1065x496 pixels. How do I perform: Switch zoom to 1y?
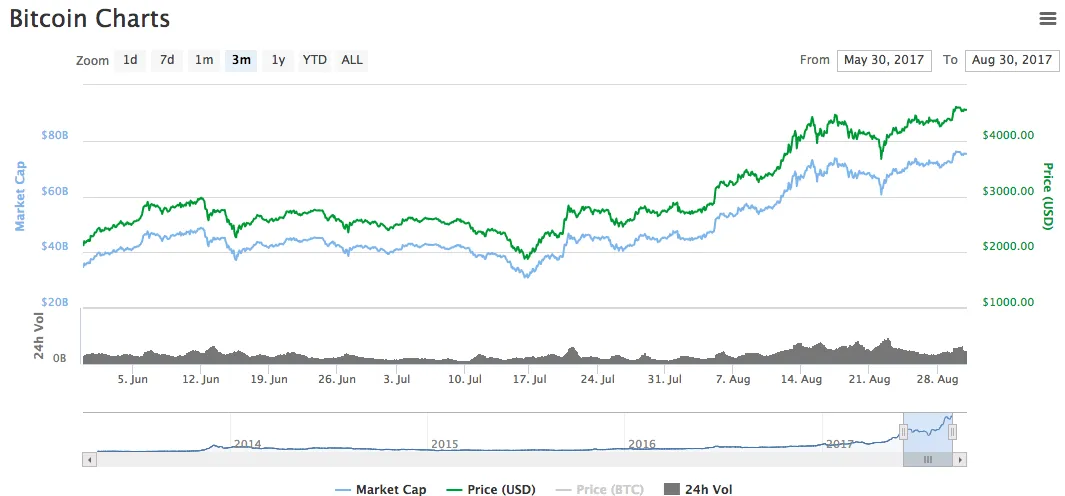pyautogui.click(x=278, y=60)
